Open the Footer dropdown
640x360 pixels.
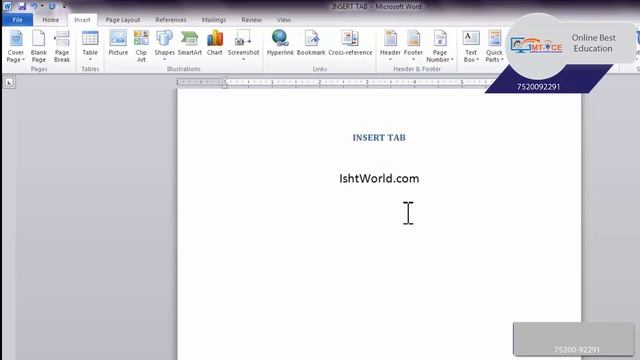[413, 46]
